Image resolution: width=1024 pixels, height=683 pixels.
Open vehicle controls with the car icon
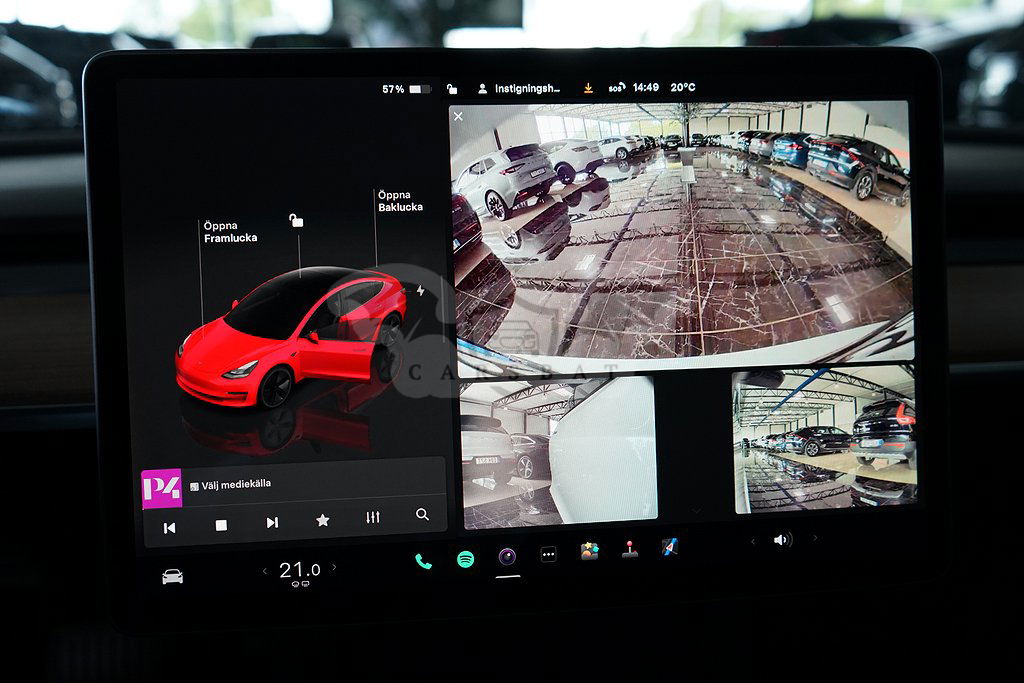[x=172, y=577]
